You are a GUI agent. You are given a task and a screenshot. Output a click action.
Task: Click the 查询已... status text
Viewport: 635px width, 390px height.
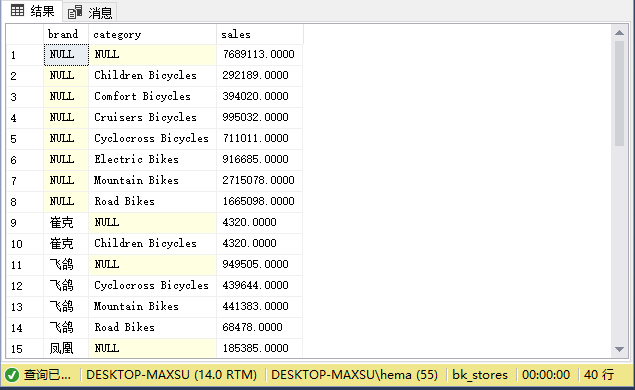(47, 375)
